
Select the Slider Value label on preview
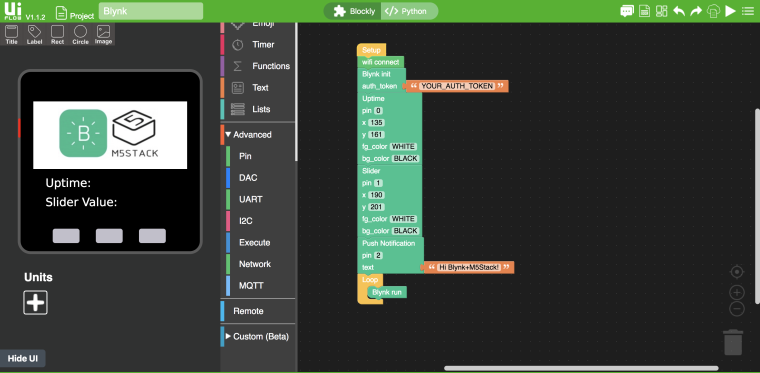click(x=81, y=202)
